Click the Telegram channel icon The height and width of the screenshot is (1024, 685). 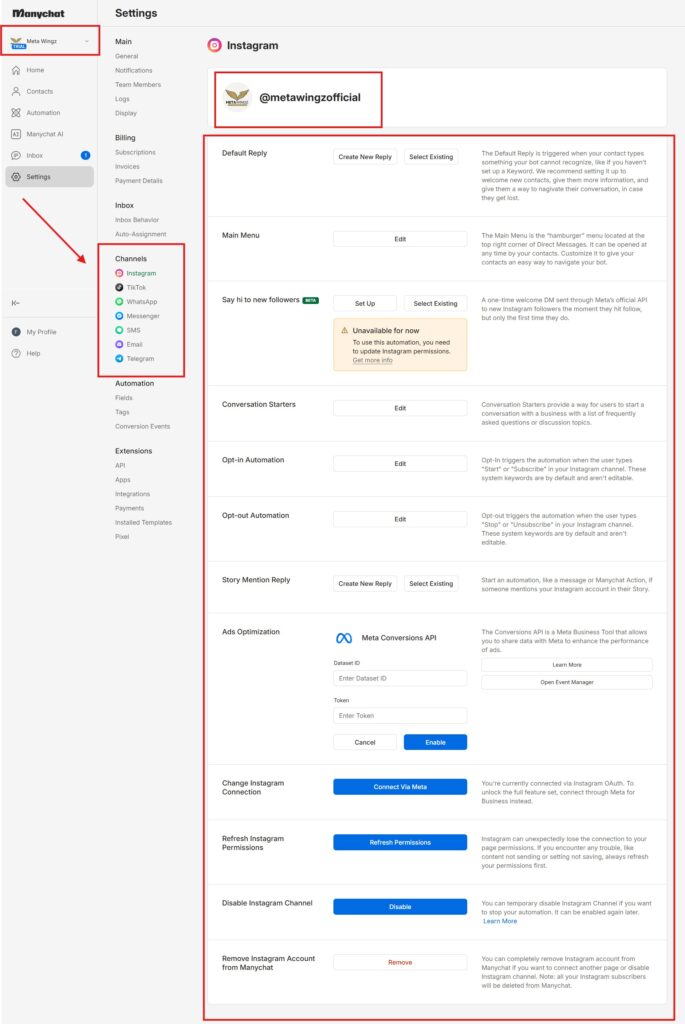(x=119, y=359)
